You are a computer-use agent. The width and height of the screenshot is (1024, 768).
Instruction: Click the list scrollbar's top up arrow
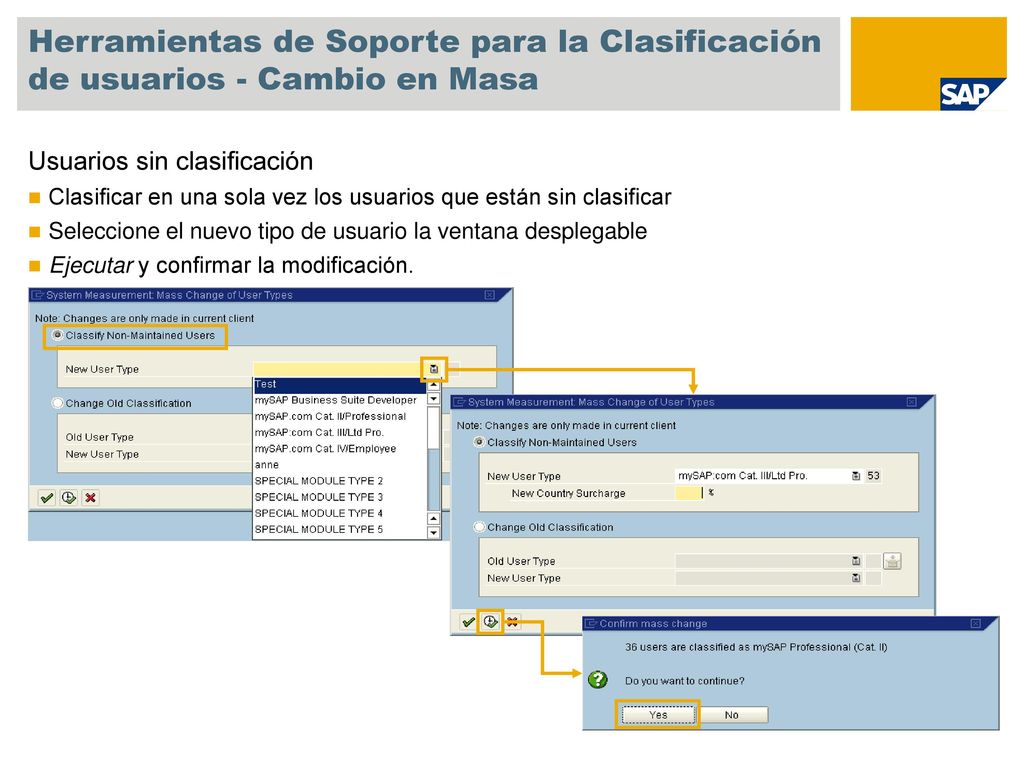point(434,385)
